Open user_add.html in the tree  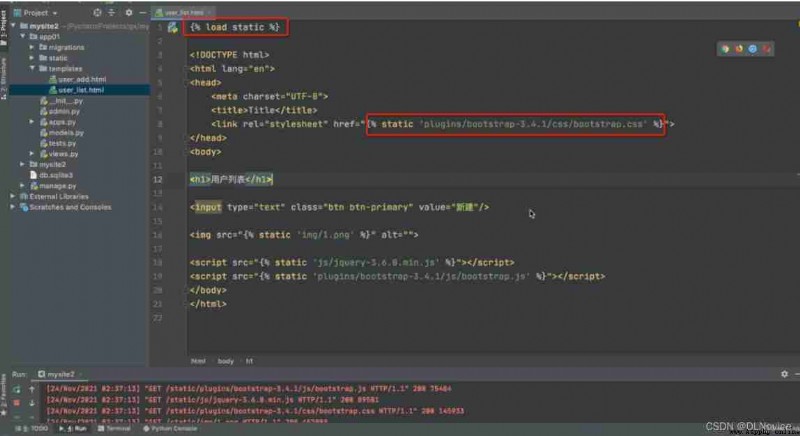coord(78,79)
